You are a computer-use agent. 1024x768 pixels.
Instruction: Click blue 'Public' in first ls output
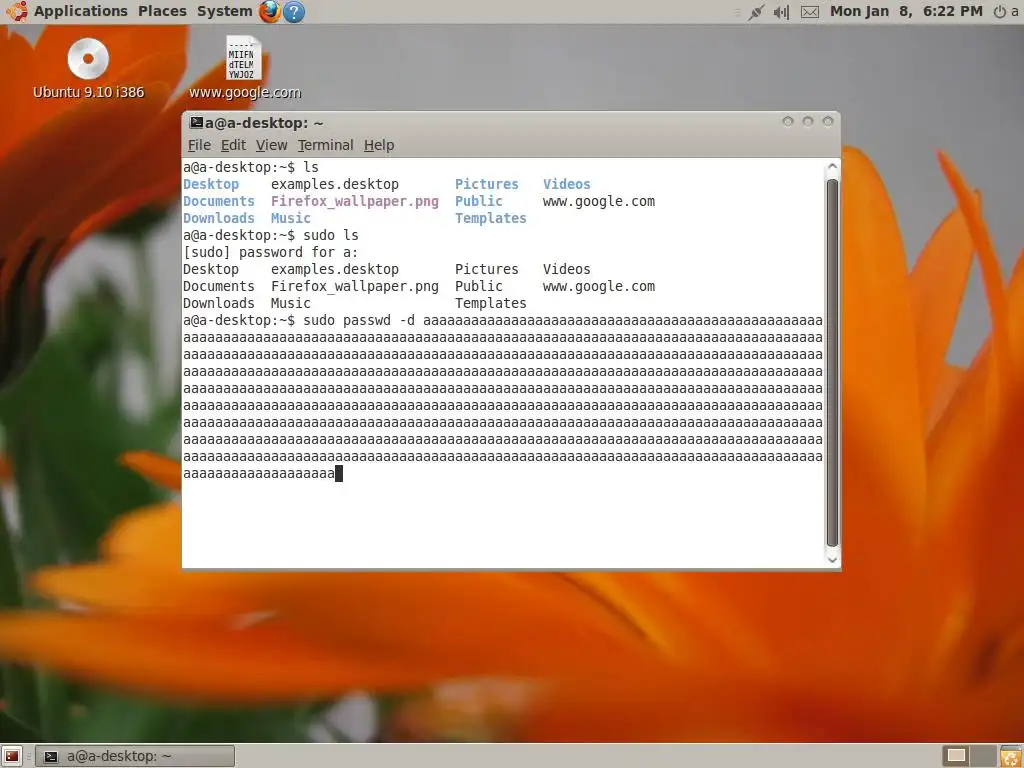point(479,201)
